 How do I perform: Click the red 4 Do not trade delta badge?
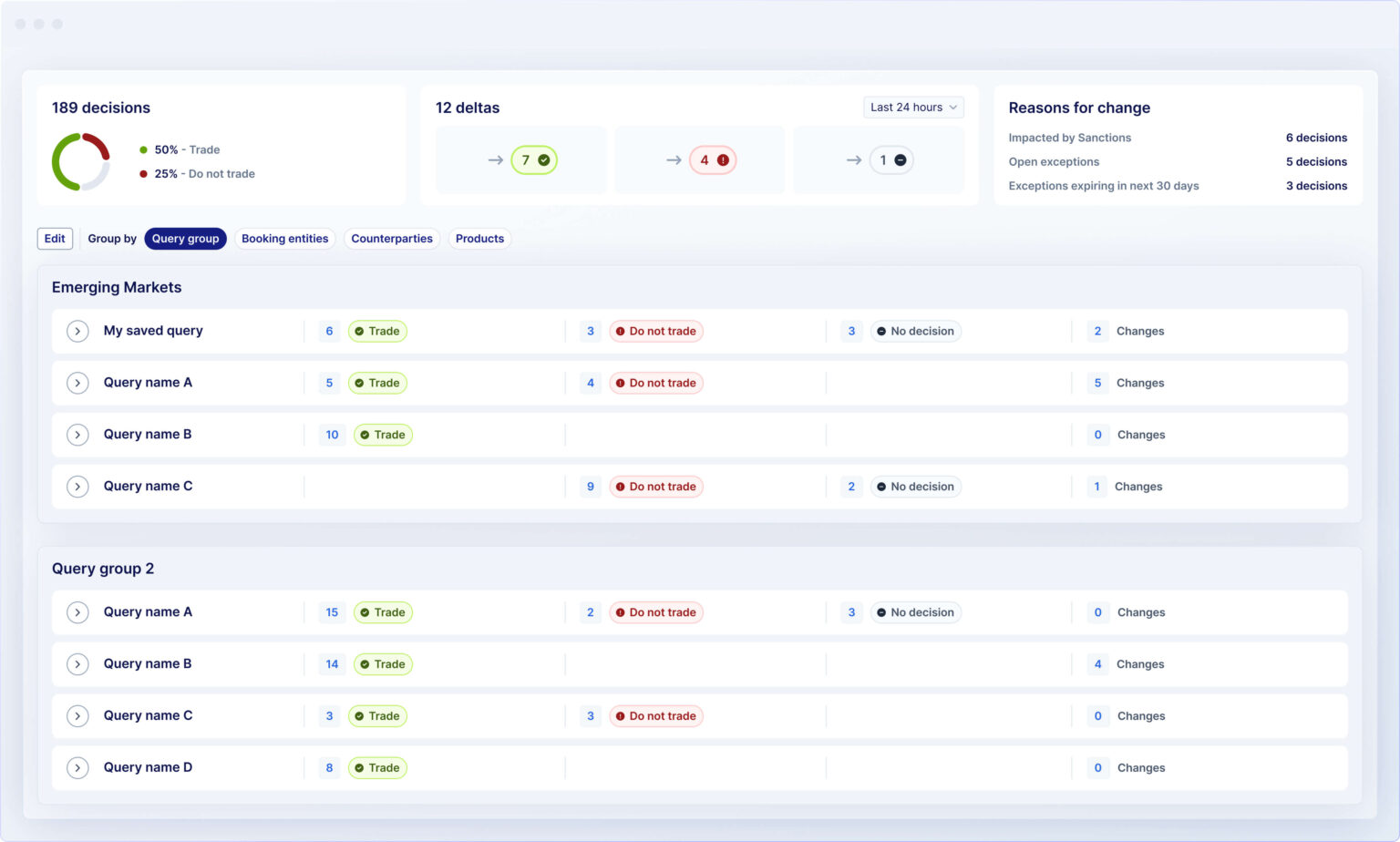[x=713, y=160]
